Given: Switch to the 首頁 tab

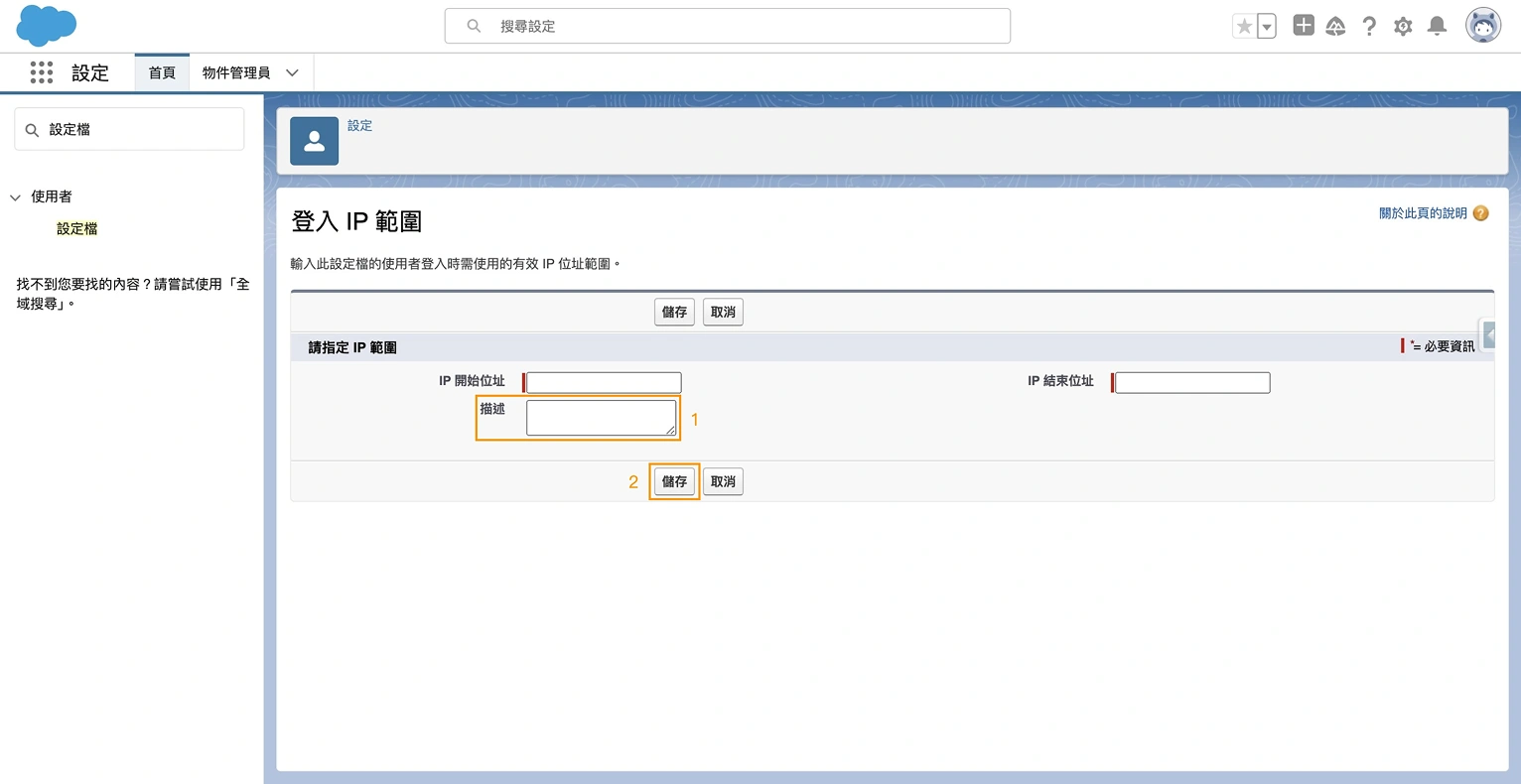Looking at the screenshot, I should coord(161,72).
